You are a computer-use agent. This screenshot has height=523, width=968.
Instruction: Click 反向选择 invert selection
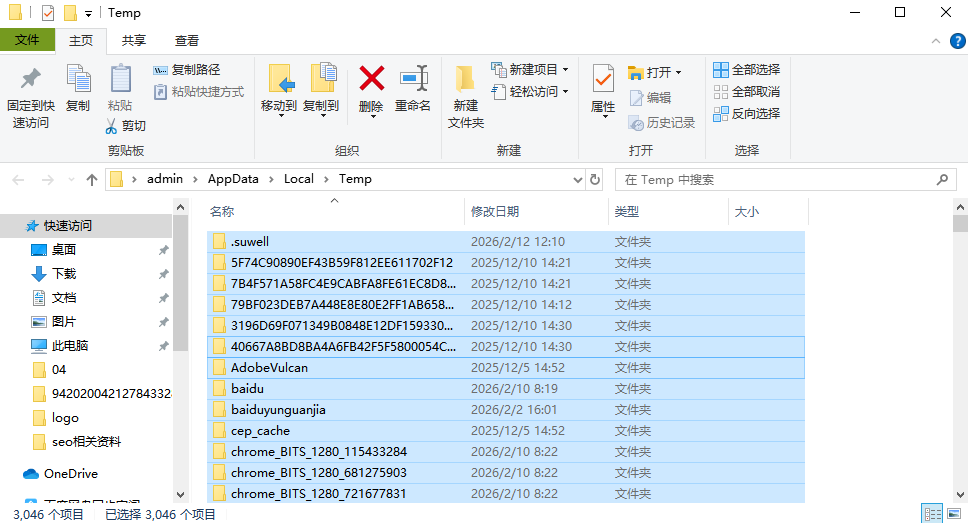746,114
